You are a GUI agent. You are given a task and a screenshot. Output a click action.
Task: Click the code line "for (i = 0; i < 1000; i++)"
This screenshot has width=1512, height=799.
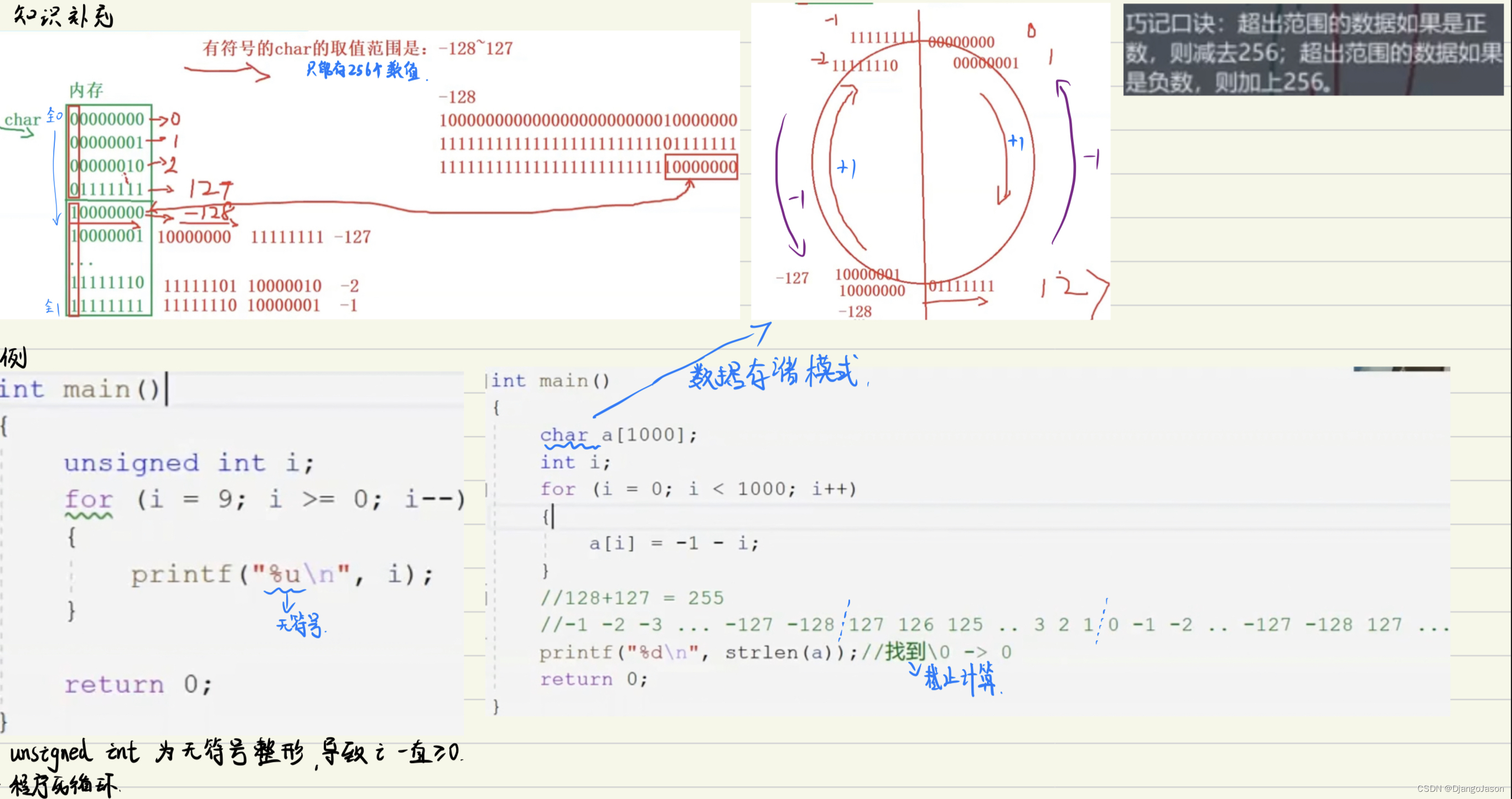tap(698, 489)
